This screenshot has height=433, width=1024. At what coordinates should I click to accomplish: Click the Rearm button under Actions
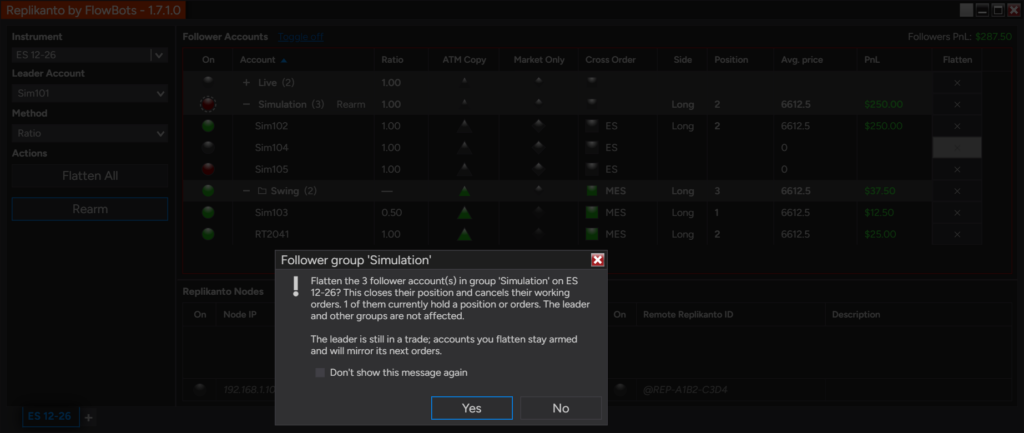(90, 209)
